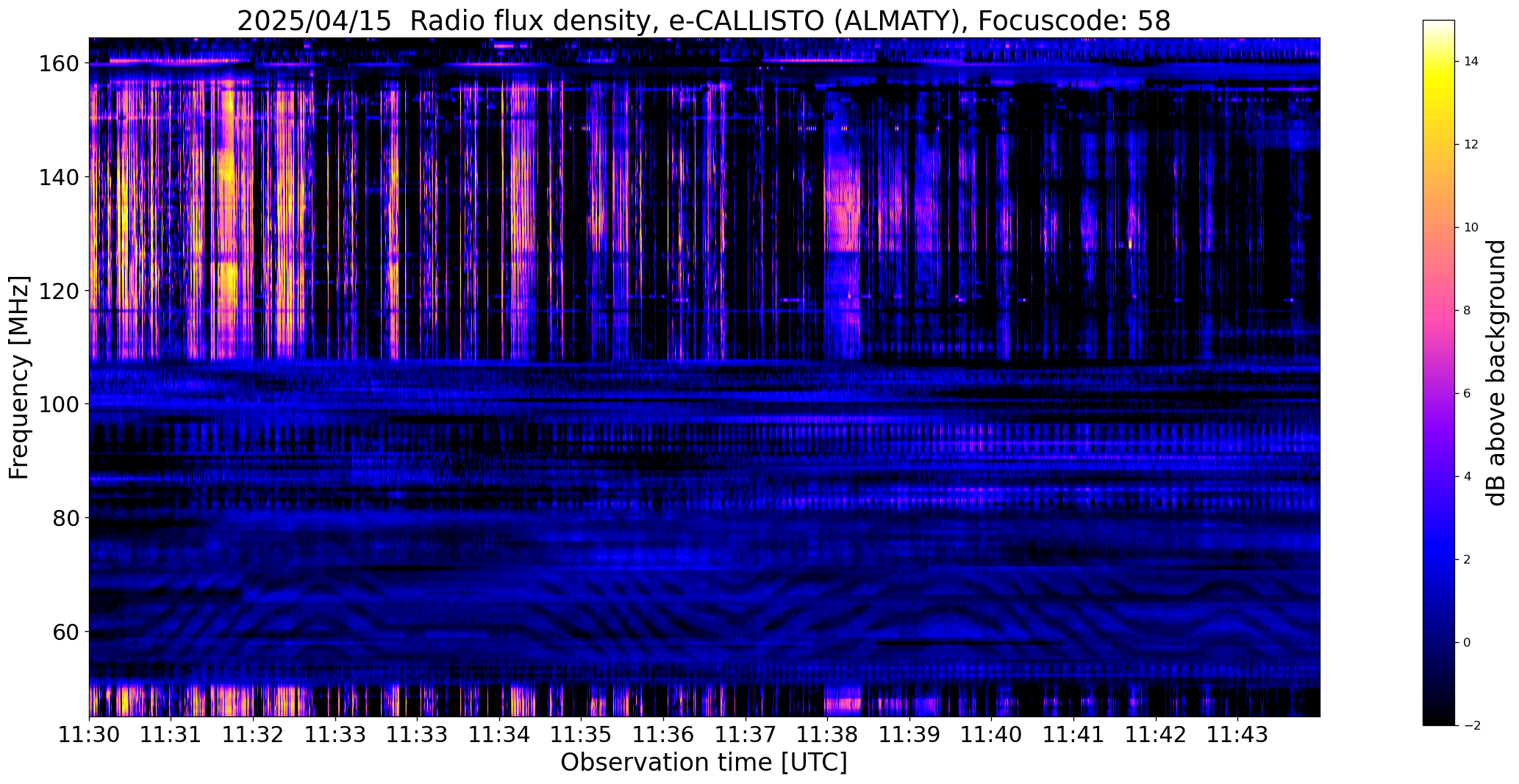The height and width of the screenshot is (784, 1519).
Task: Click the 11:31 time tick label
Action: coord(171,735)
